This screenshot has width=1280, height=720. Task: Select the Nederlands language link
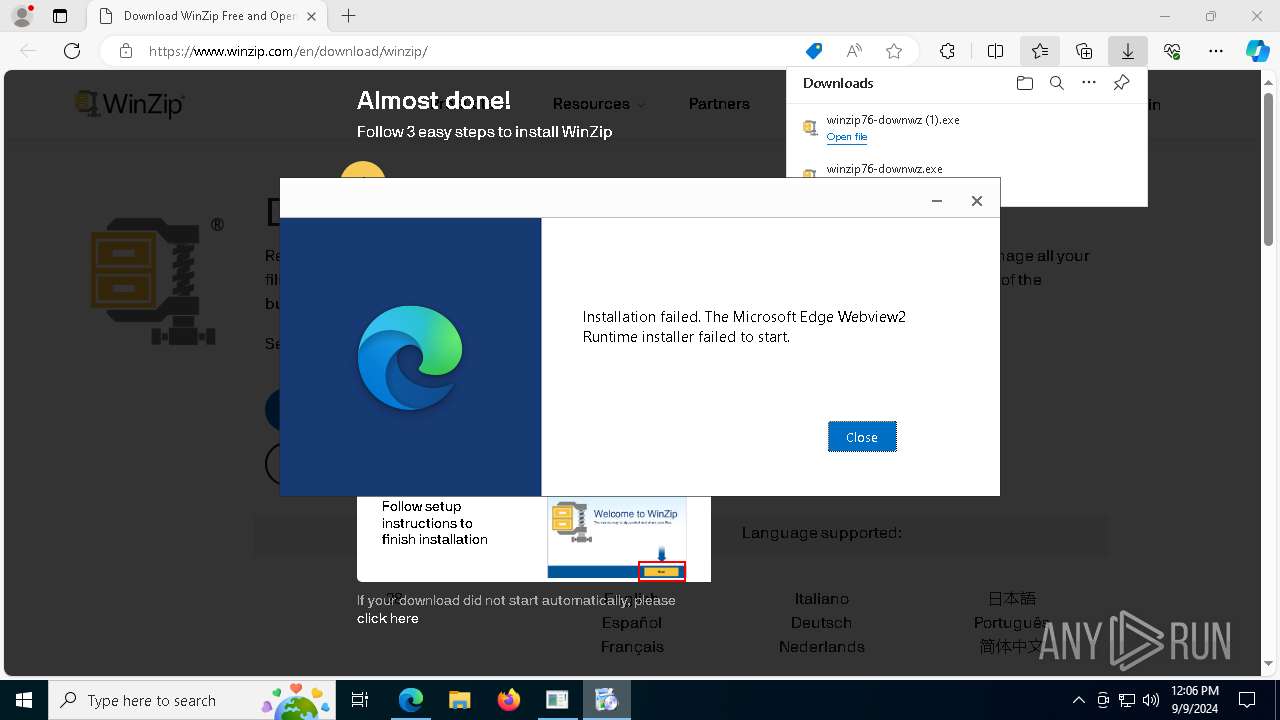822,646
